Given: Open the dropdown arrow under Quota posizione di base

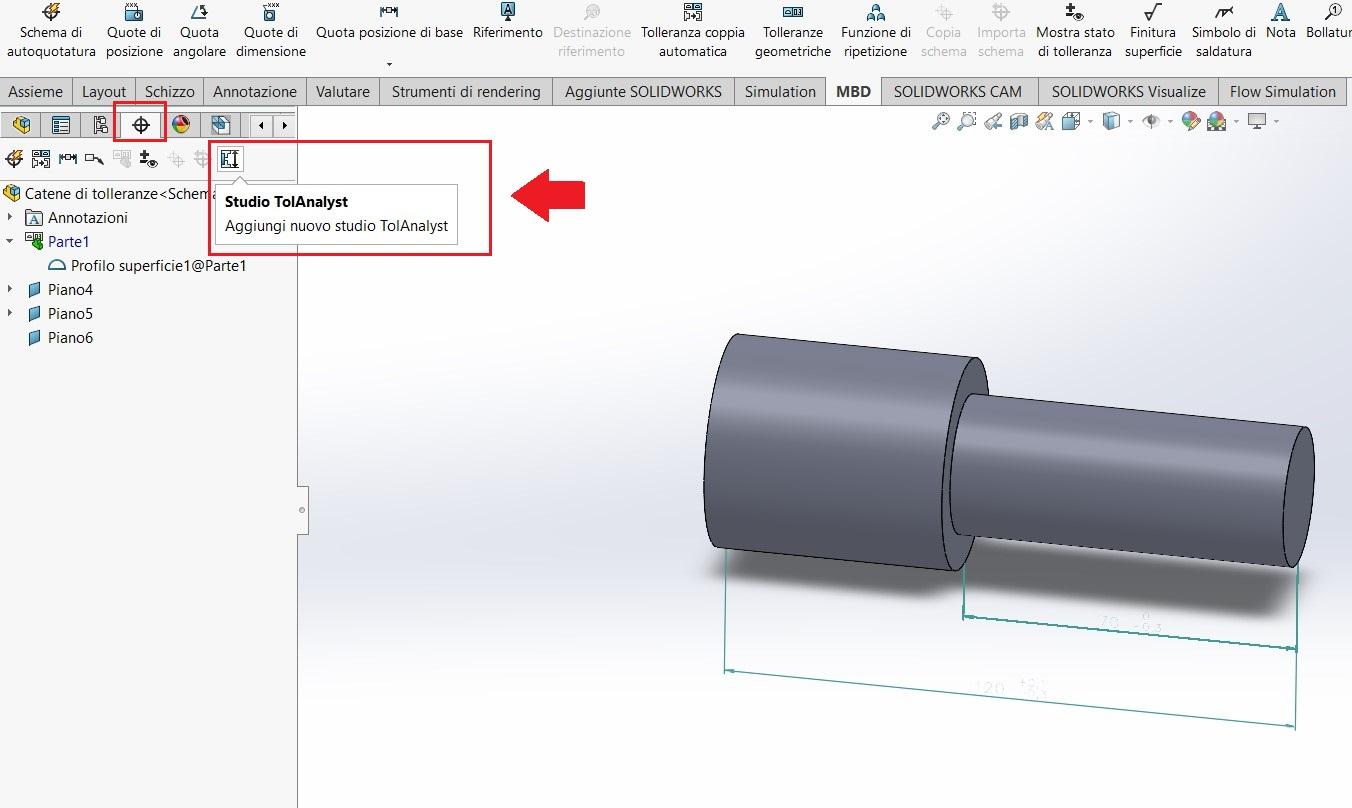Looking at the screenshot, I should [x=389, y=64].
